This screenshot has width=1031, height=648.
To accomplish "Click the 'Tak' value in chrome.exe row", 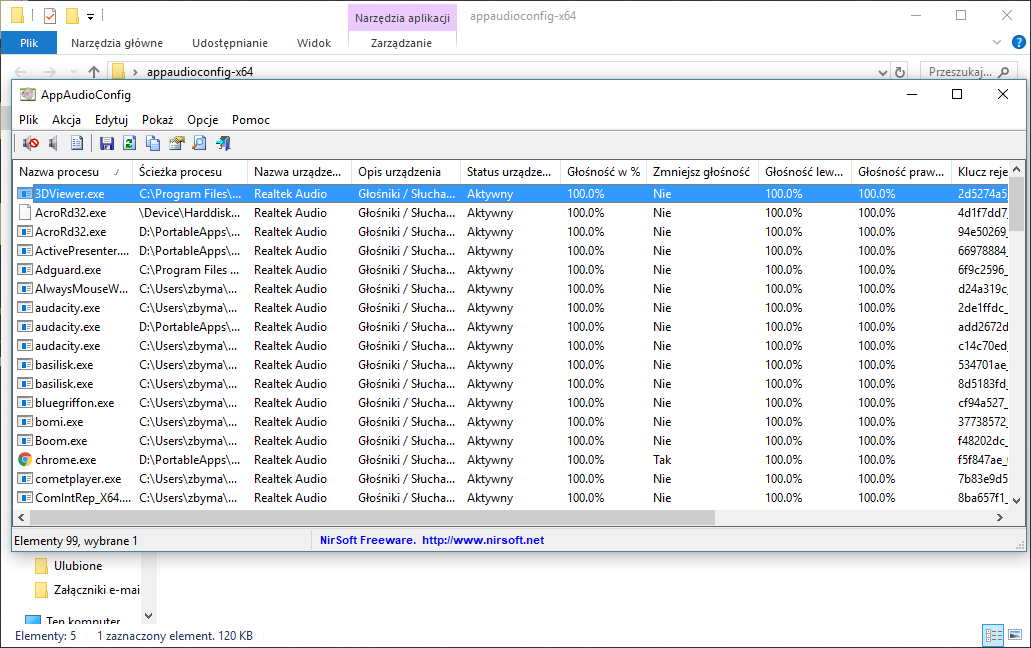I will click(662, 460).
